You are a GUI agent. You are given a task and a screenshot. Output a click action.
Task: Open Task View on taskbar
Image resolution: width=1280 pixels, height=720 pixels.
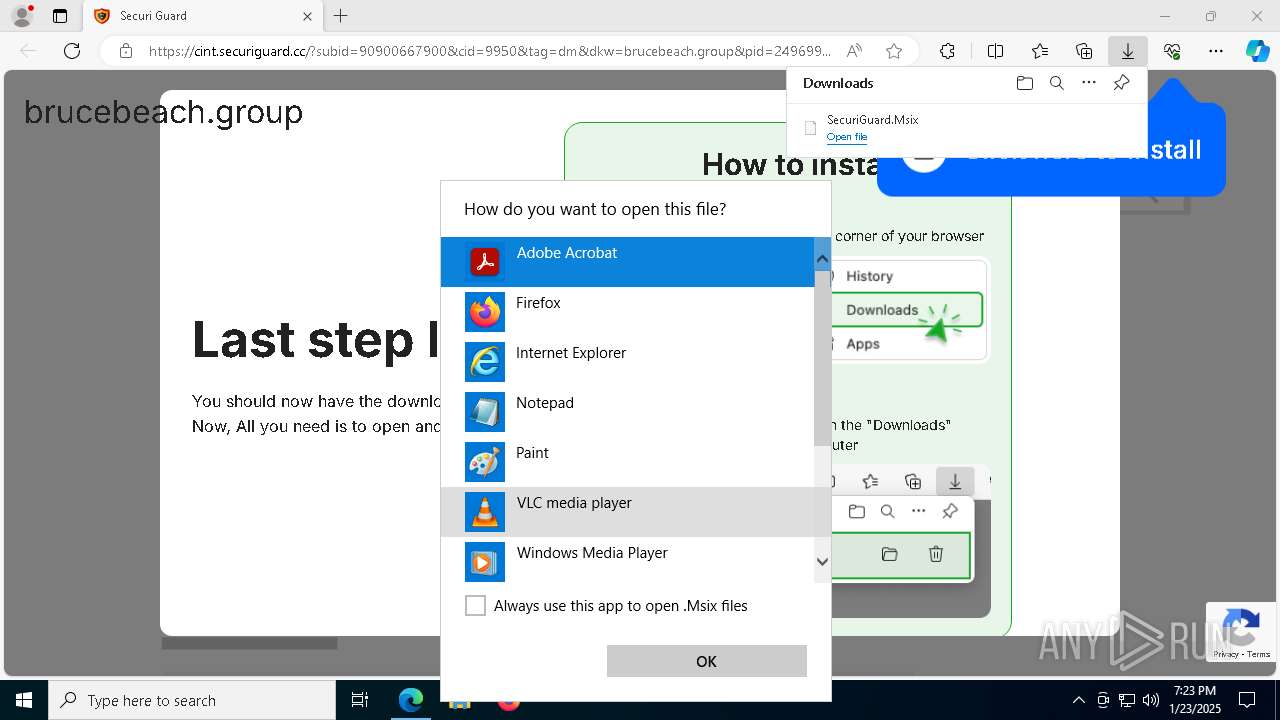click(x=360, y=700)
